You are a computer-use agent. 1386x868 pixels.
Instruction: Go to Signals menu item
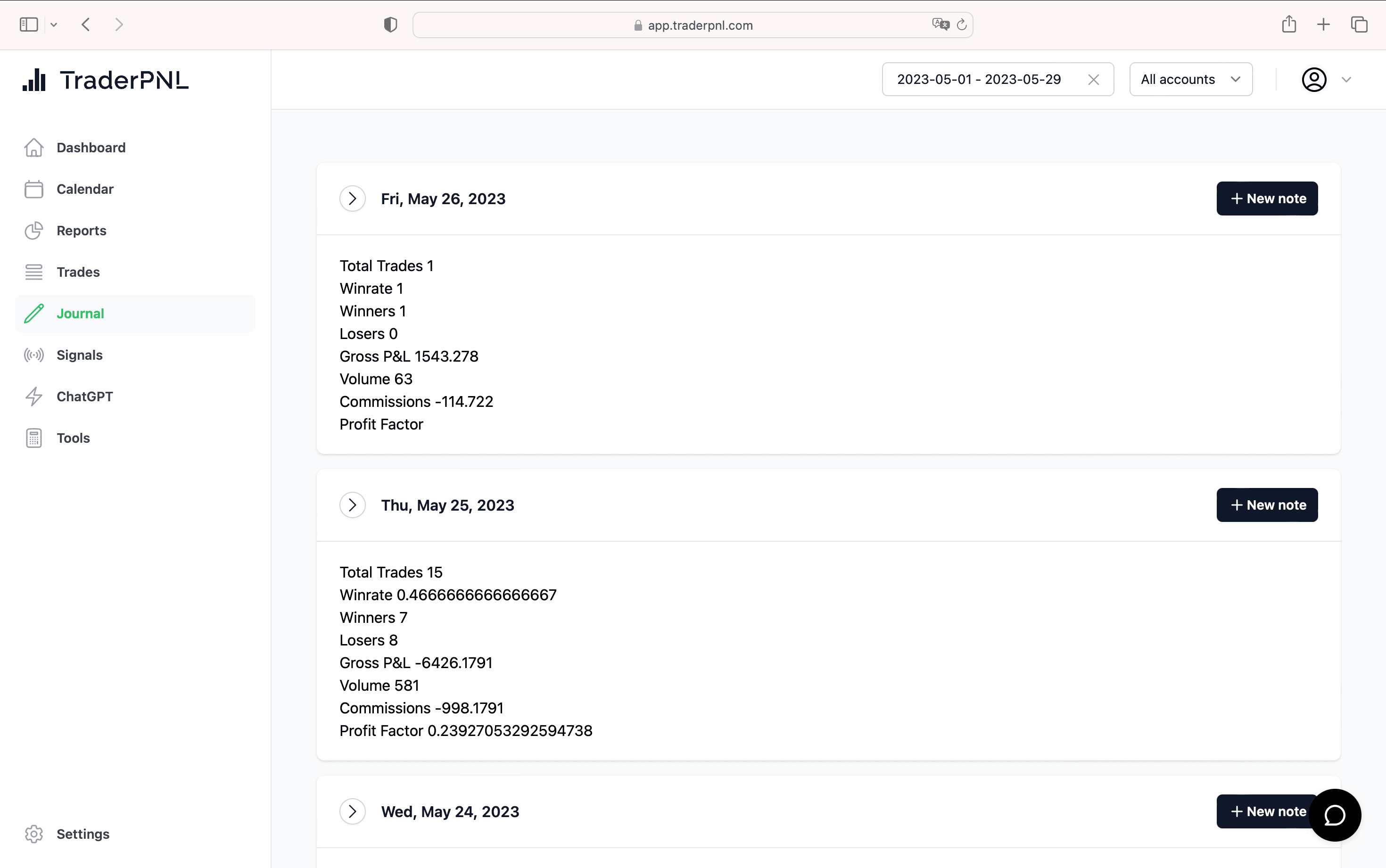click(x=135, y=355)
